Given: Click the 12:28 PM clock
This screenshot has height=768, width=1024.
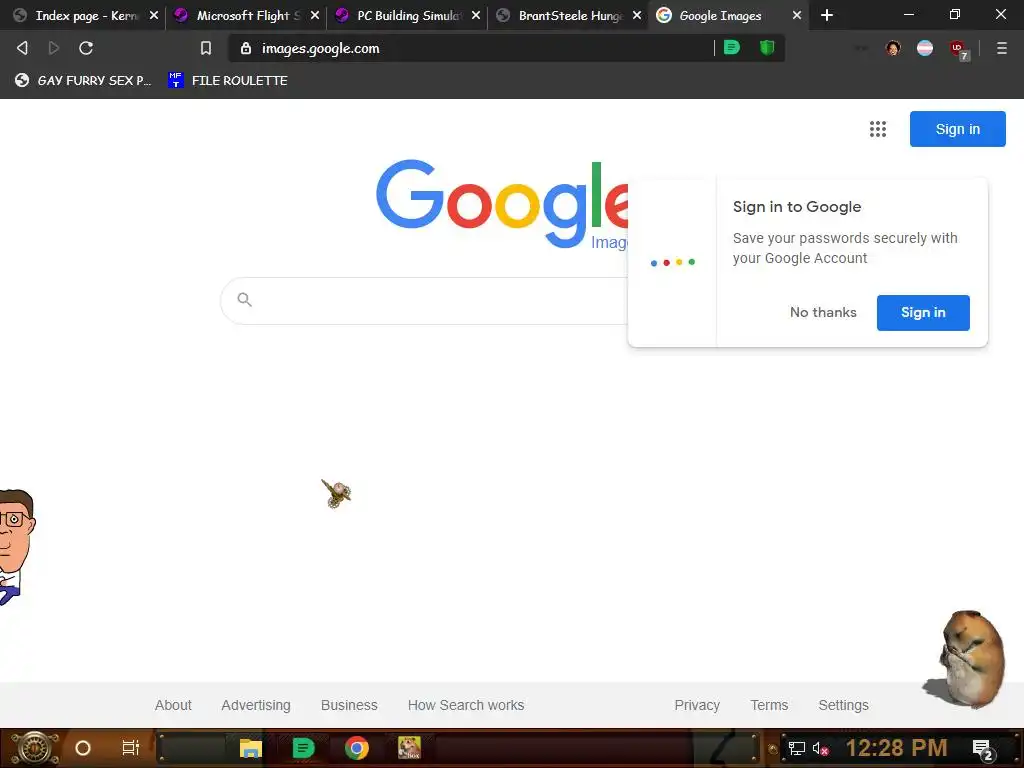Looking at the screenshot, I should [x=896, y=748].
